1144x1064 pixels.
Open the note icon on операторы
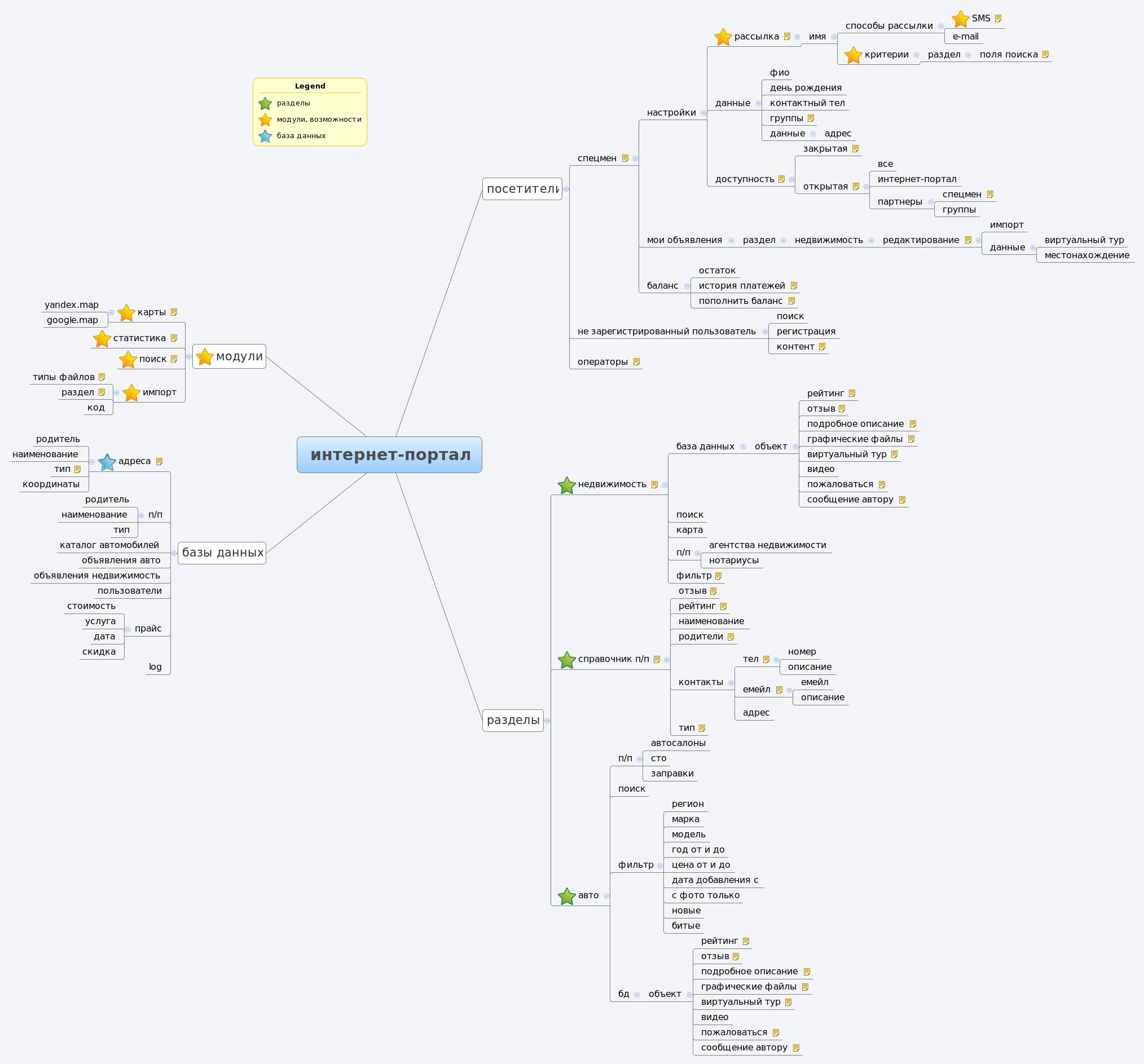[636, 361]
